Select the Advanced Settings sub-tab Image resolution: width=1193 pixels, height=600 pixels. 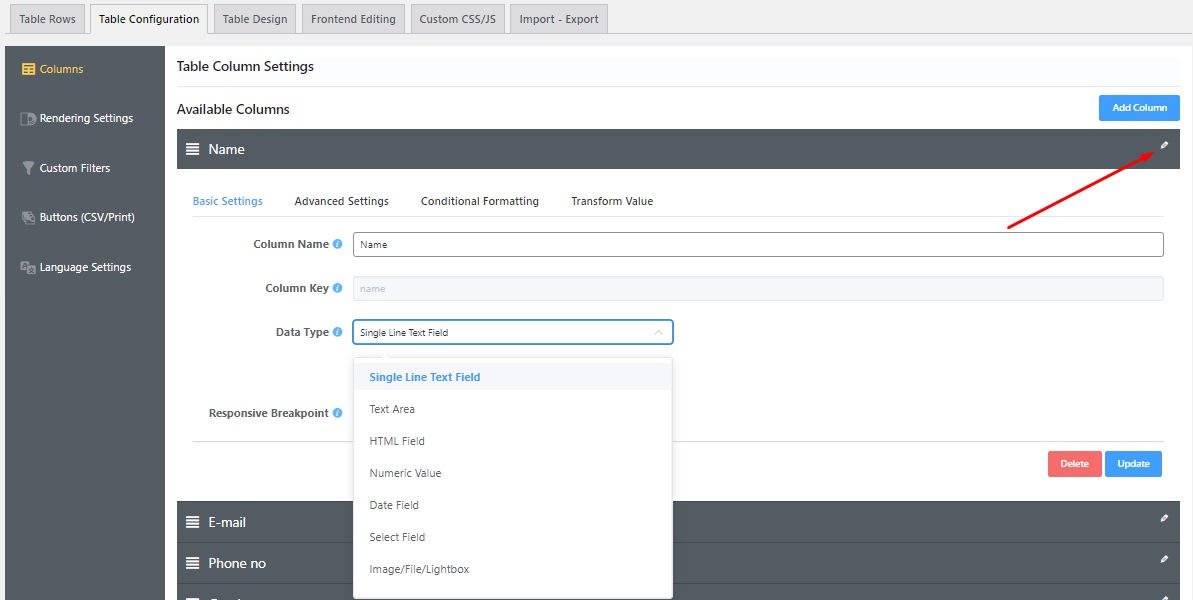pyautogui.click(x=342, y=201)
